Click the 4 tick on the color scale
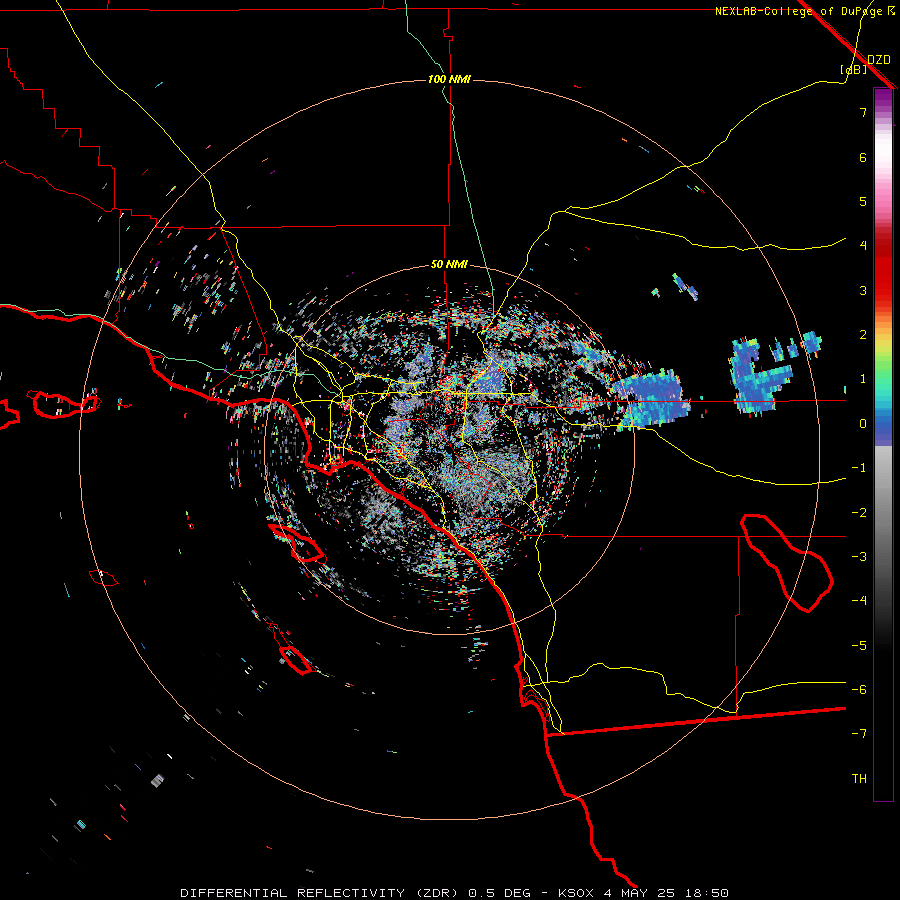 pyautogui.click(x=863, y=246)
